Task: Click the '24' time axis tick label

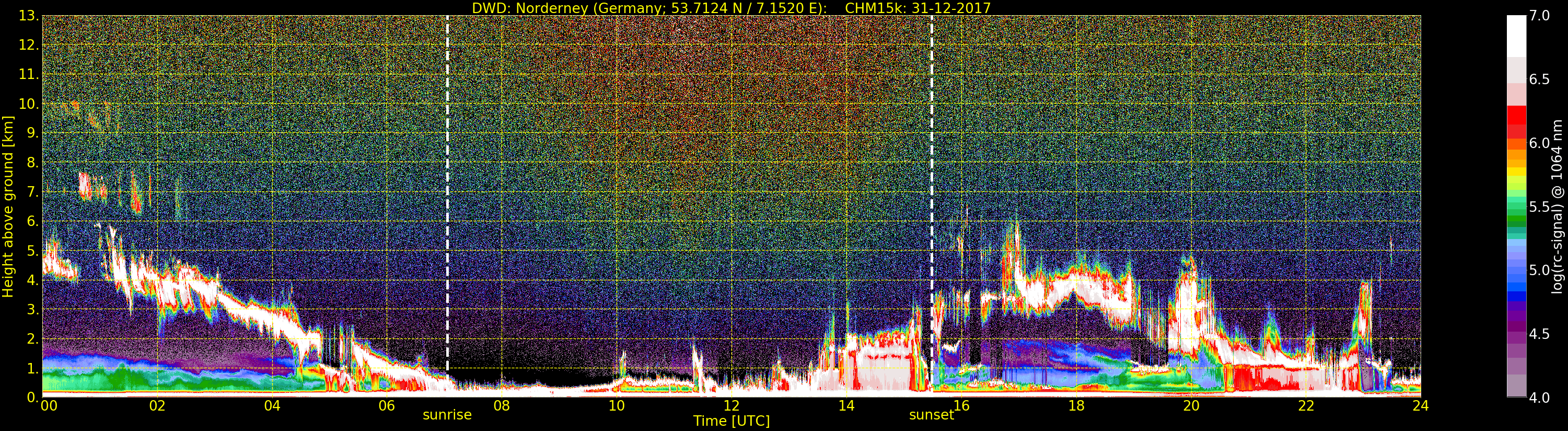Action: (x=1421, y=406)
